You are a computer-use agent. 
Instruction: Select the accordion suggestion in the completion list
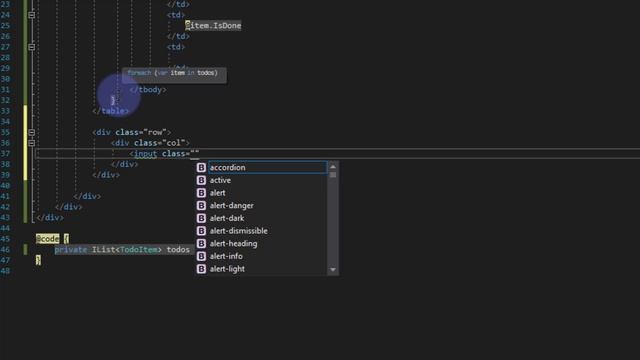tap(267, 167)
